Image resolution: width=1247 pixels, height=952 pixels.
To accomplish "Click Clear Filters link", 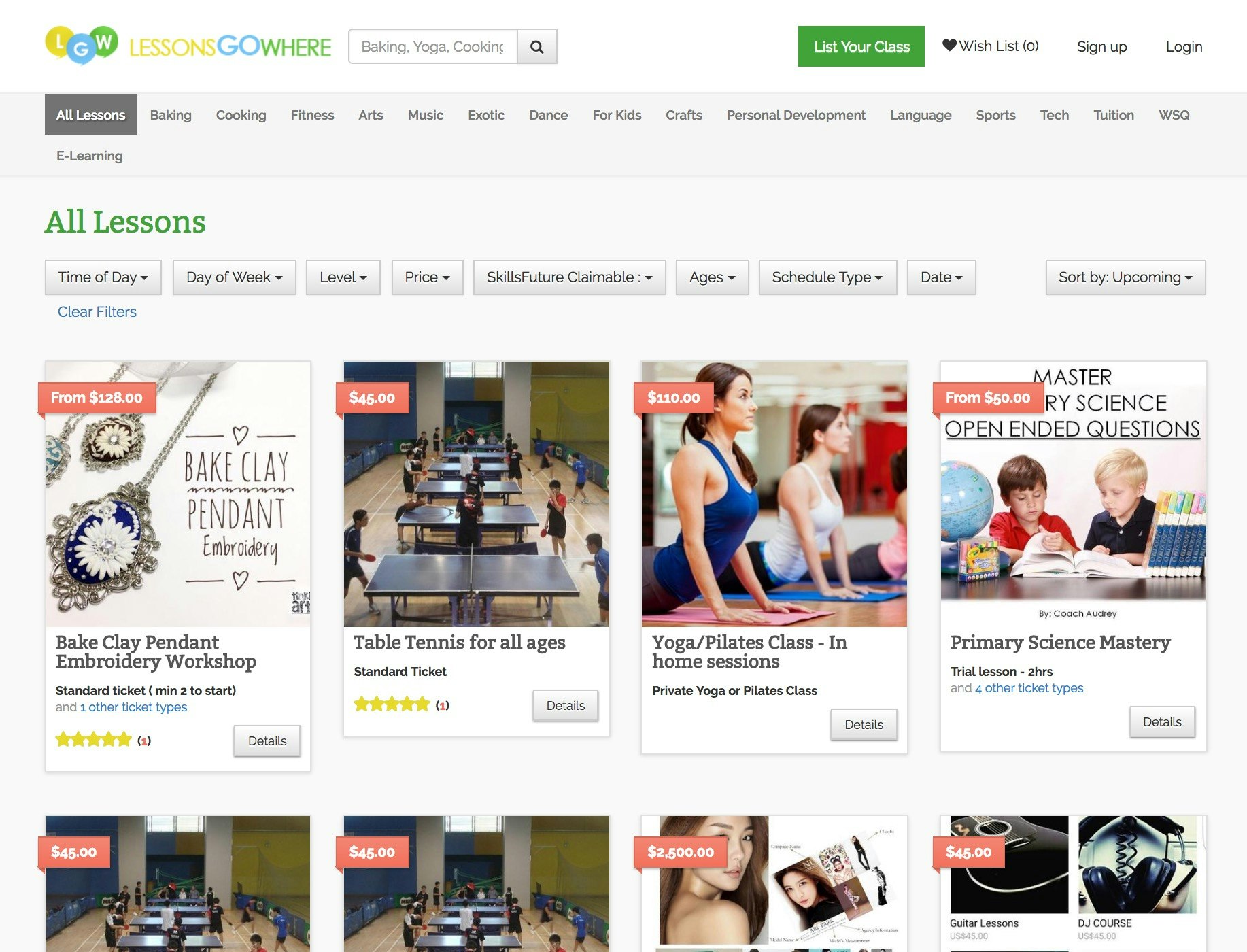I will point(97,311).
